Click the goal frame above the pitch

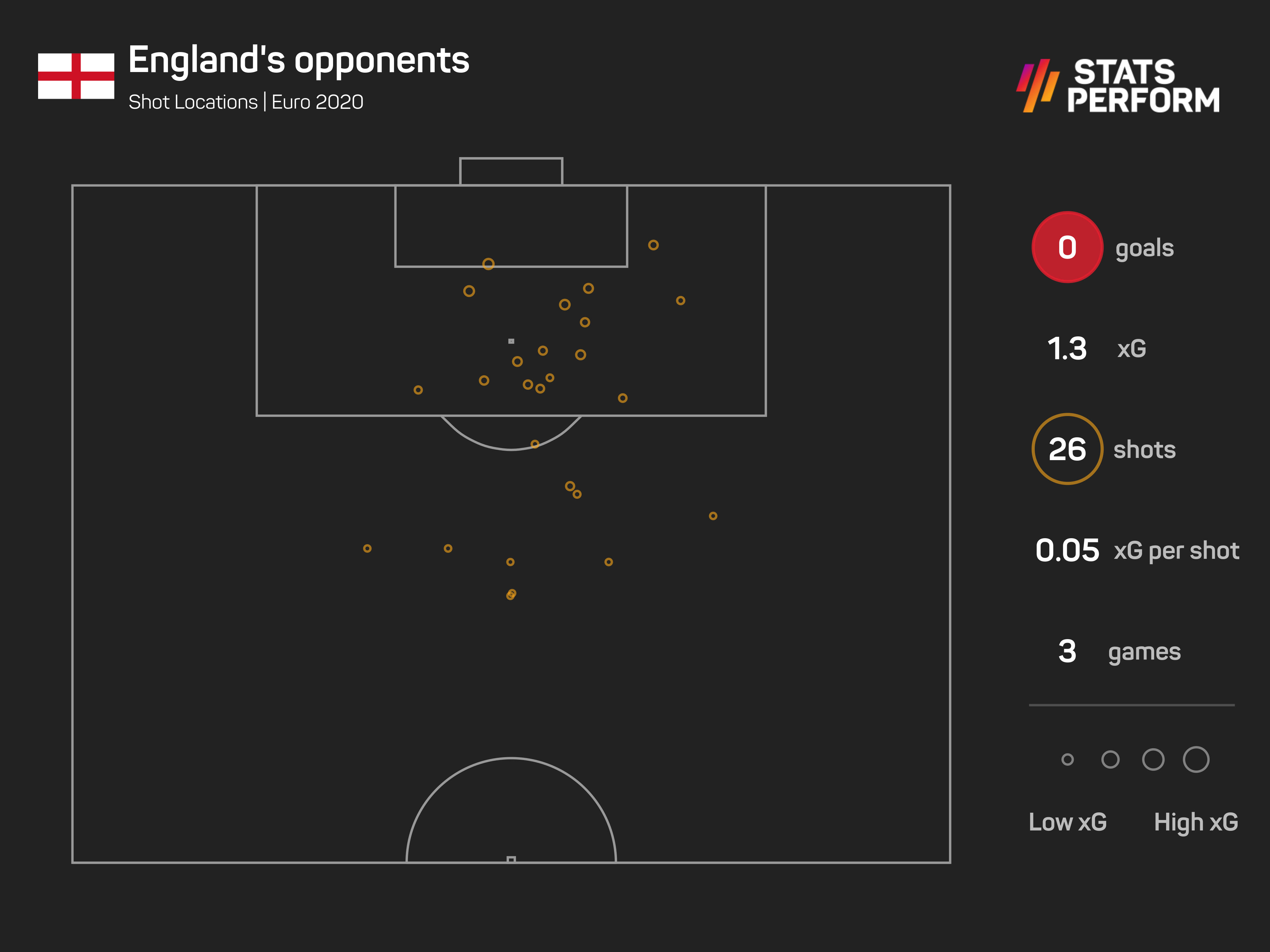511,171
